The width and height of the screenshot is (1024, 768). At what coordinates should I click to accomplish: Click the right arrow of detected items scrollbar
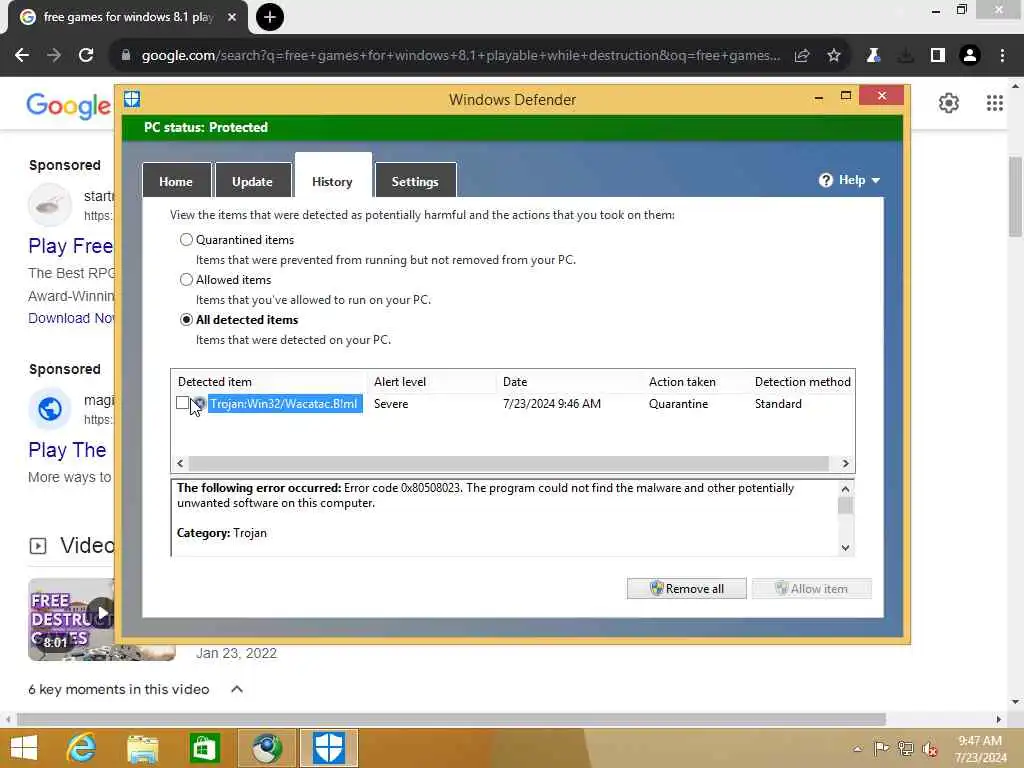(x=845, y=463)
